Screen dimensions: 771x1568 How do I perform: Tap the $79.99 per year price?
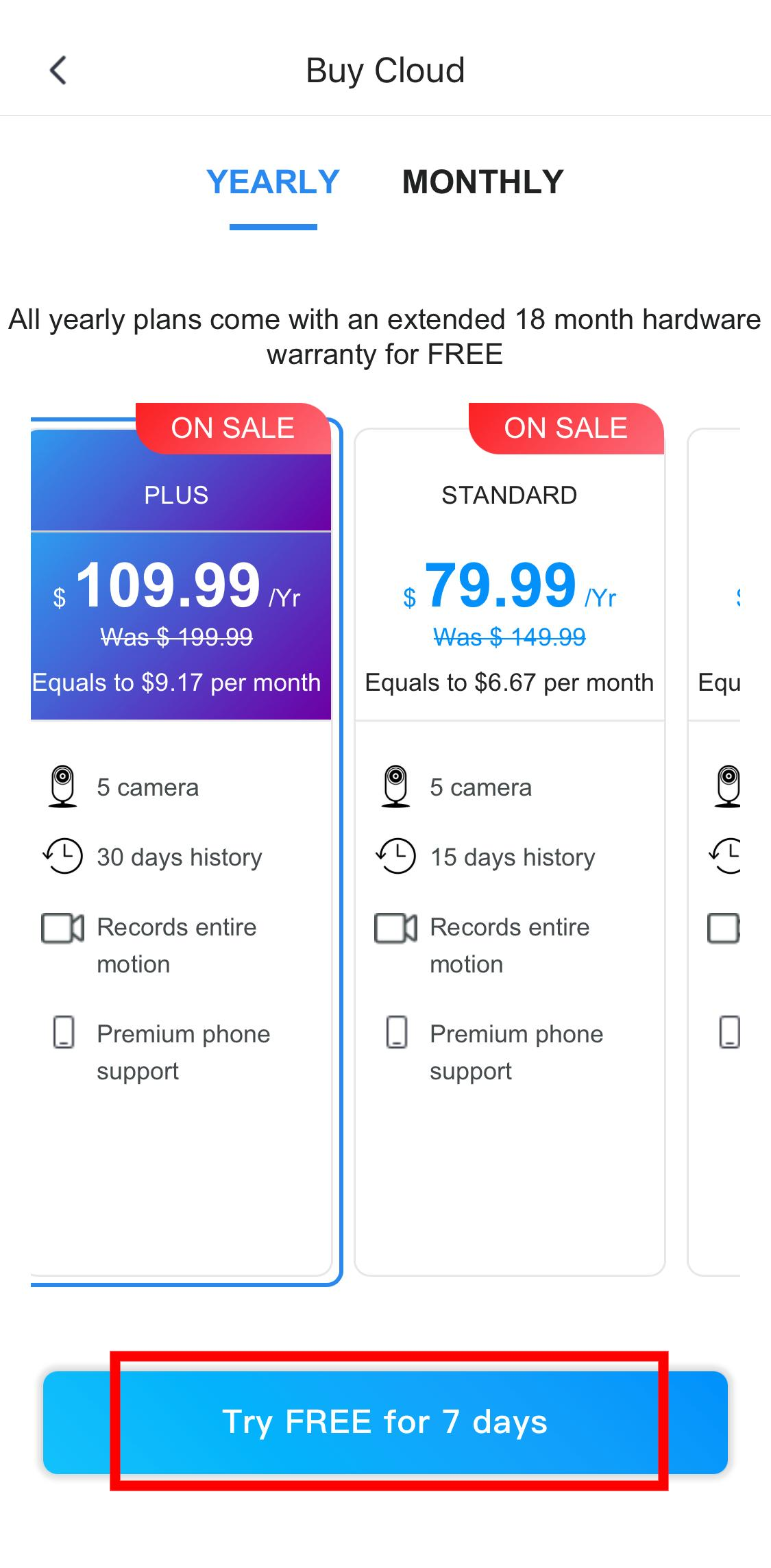pos(501,585)
